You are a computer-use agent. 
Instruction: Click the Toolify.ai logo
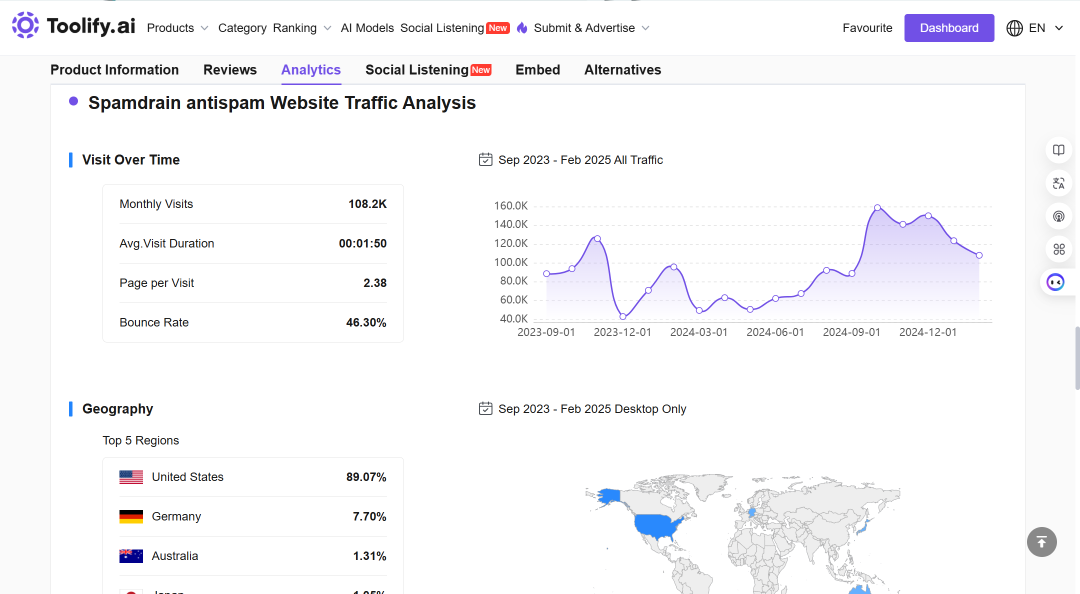[x=74, y=26]
